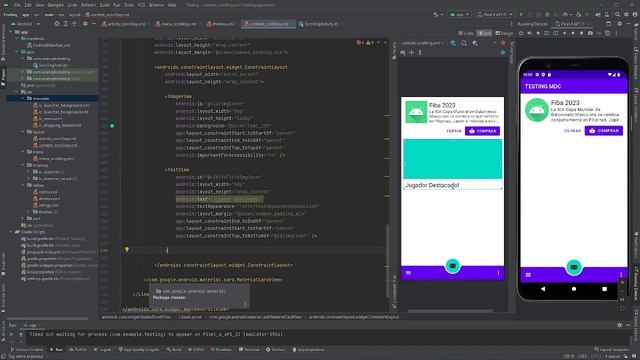This screenshot has height=360, width=640.
Task: Click teal FAB in layout preview
Action: click(453, 266)
